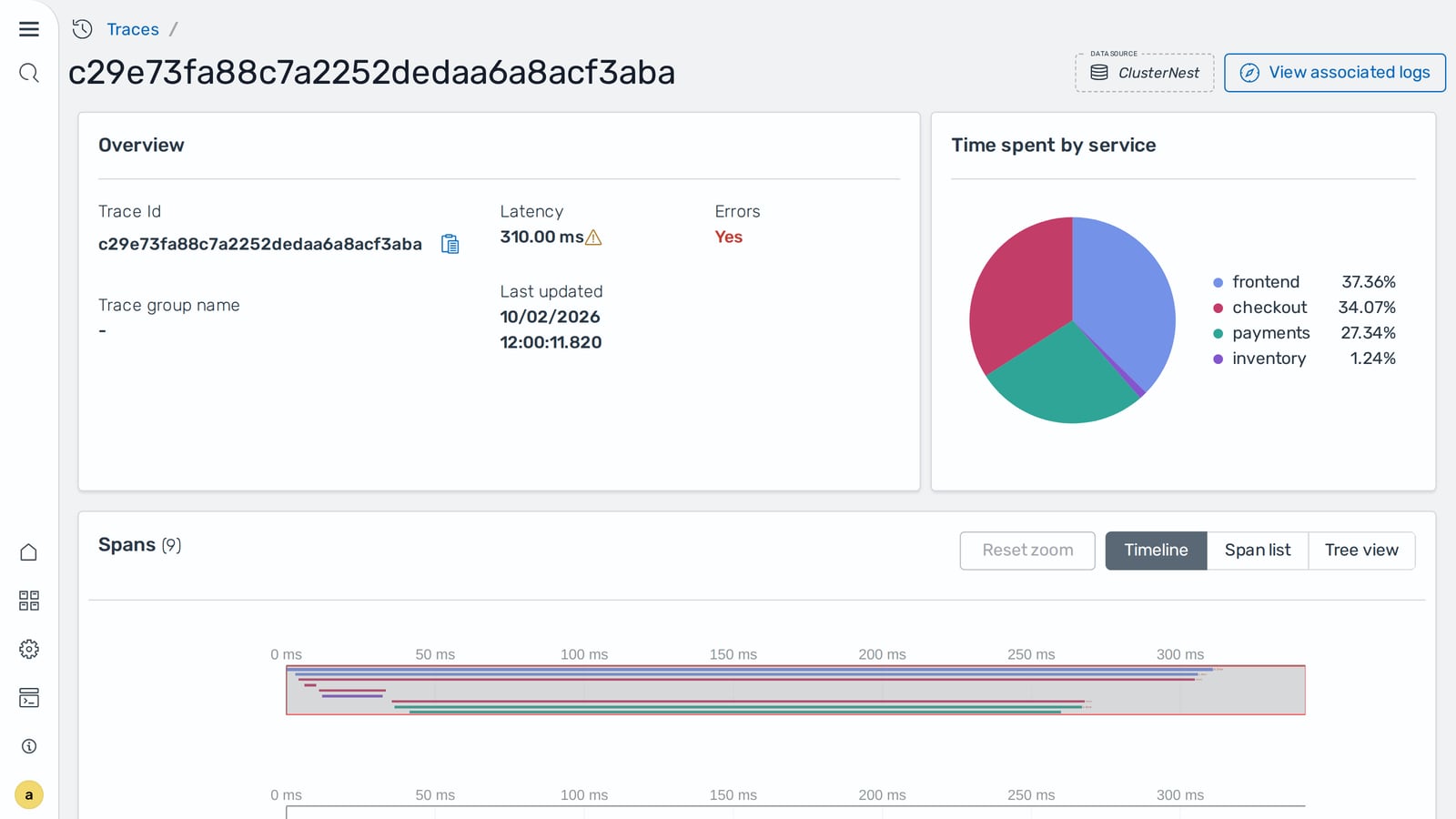Viewport: 1456px width, 819px height.
Task: Click the latency warning triangle icon
Action: [x=593, y=238]
